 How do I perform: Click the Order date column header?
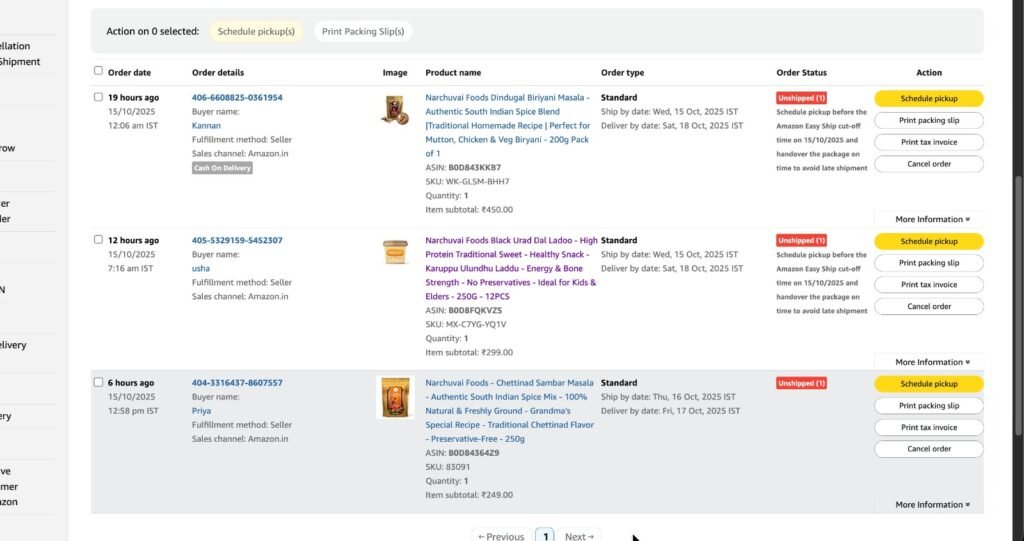tap(129, 73)
